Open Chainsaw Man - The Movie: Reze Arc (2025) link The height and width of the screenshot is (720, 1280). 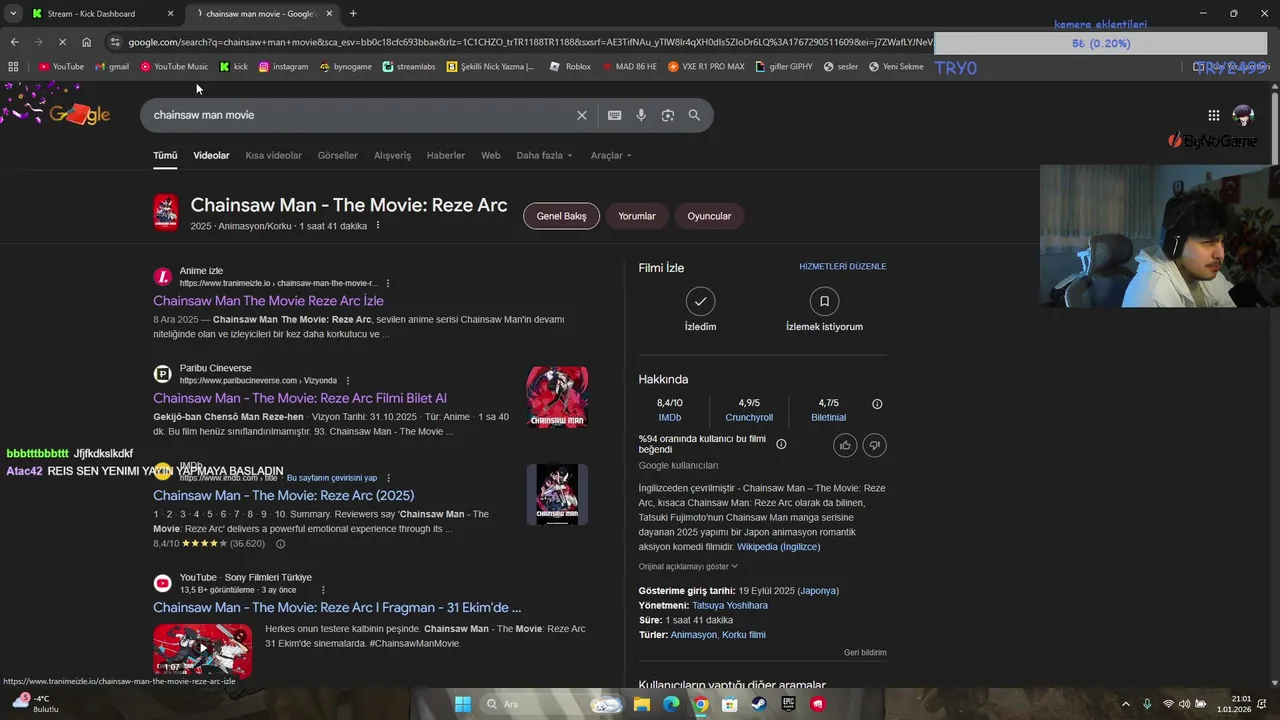[x=283, y=495]
